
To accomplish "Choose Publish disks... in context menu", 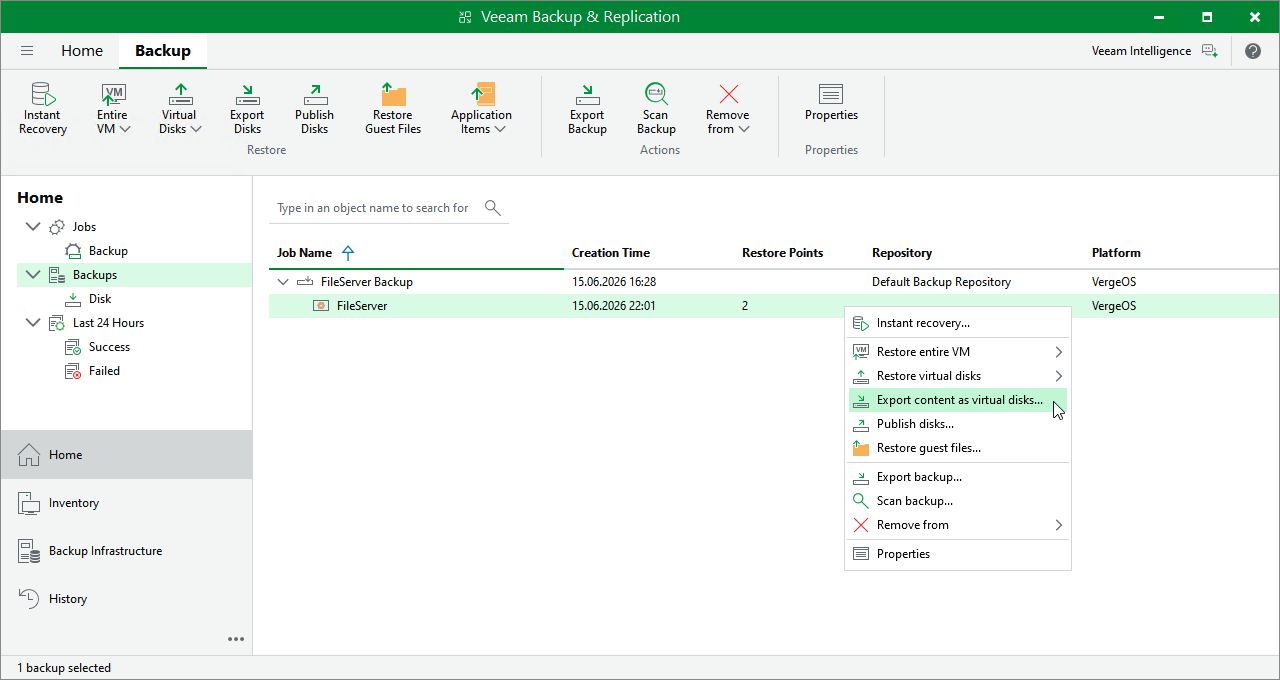I will [x=958, y=424].
